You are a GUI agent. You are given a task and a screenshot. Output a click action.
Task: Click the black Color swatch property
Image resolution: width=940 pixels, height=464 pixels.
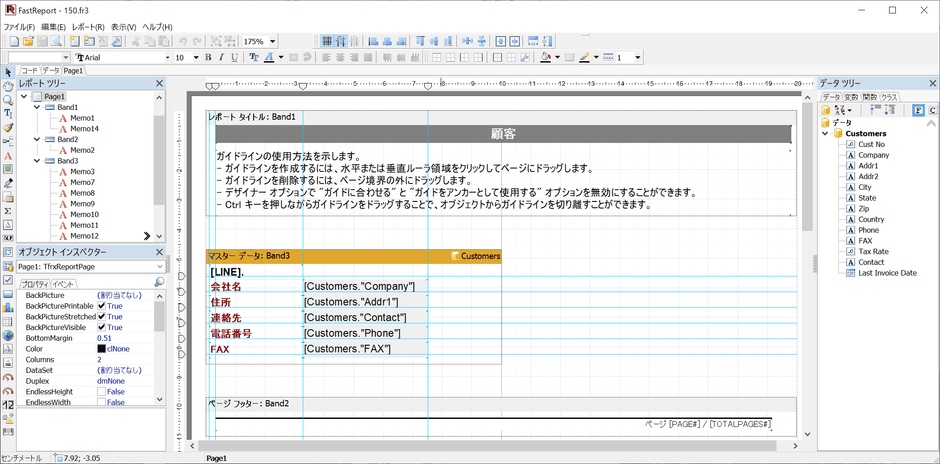102,349
